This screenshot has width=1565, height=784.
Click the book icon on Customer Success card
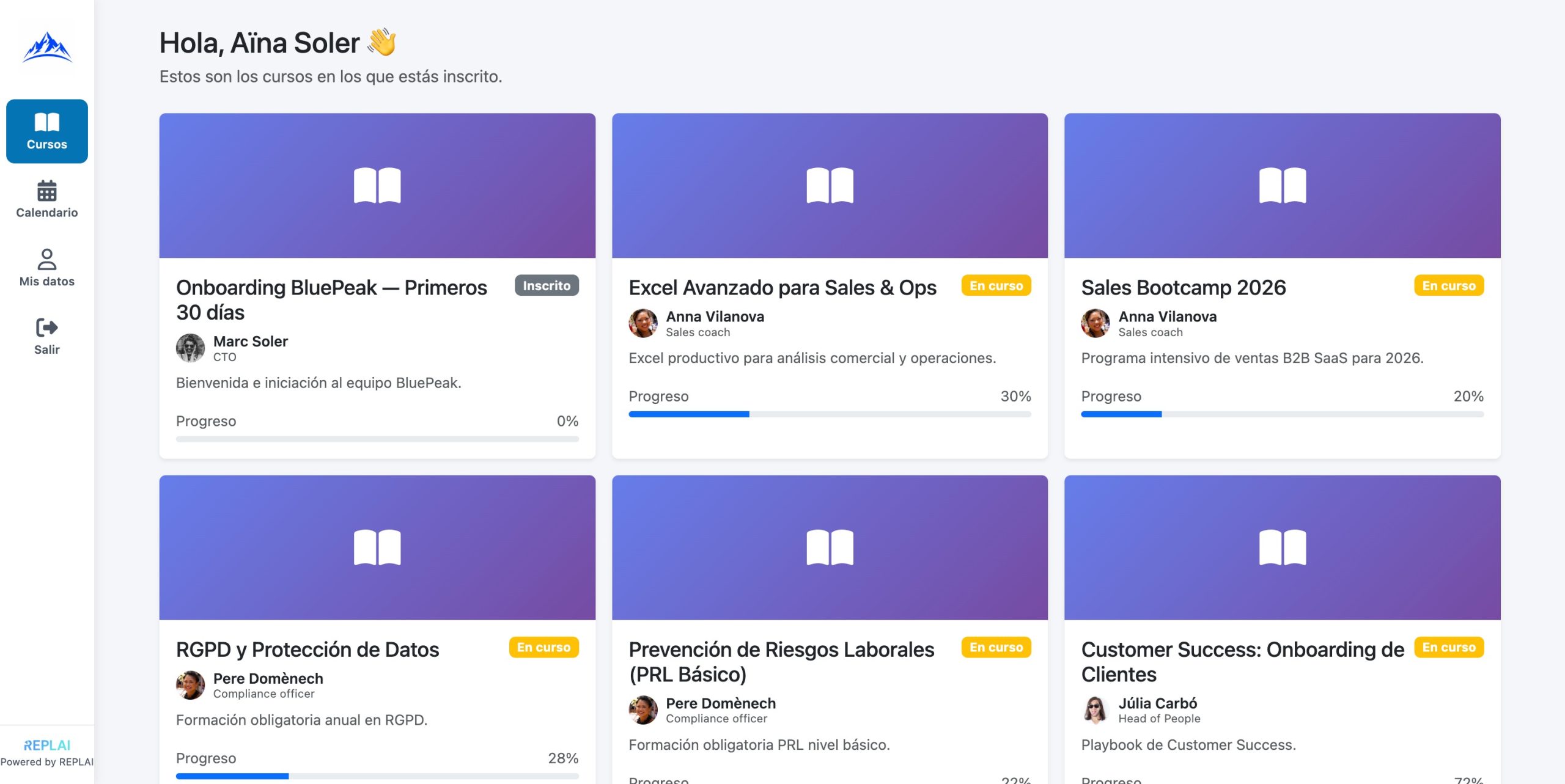pyautogui.click(x=1283, y=547)
